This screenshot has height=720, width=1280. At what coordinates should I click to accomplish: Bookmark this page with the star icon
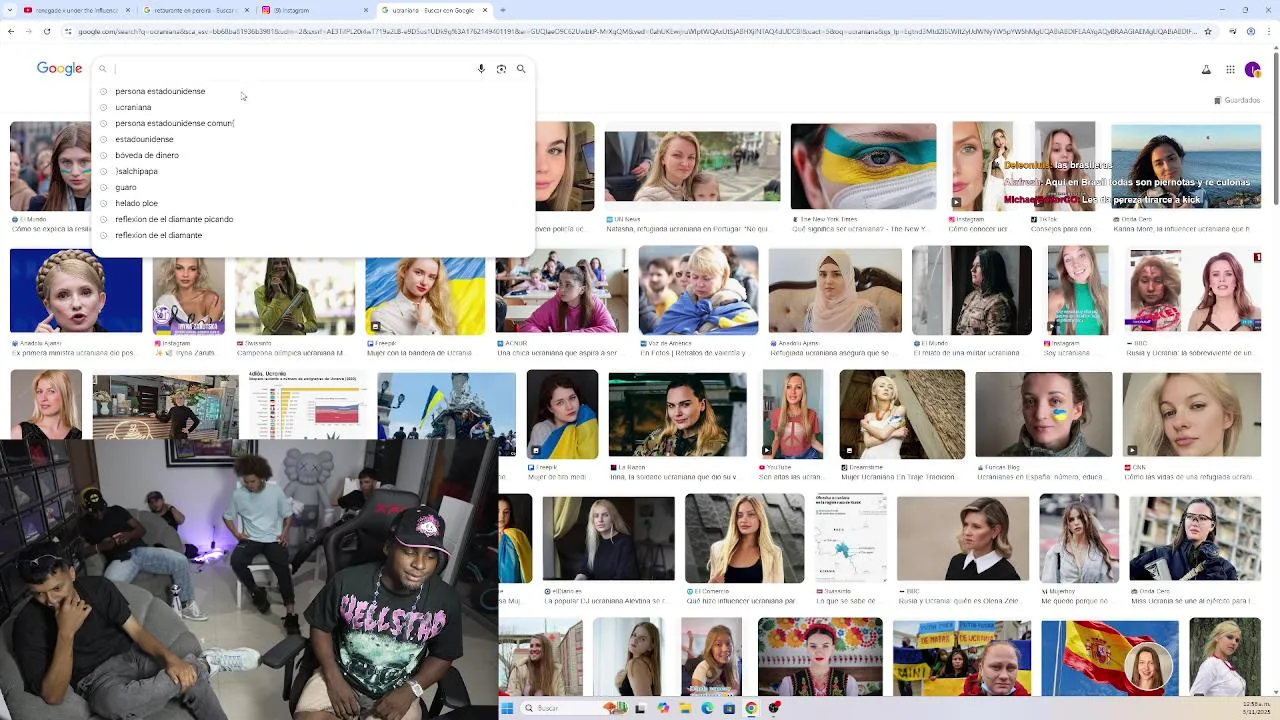coord(1208,32)
